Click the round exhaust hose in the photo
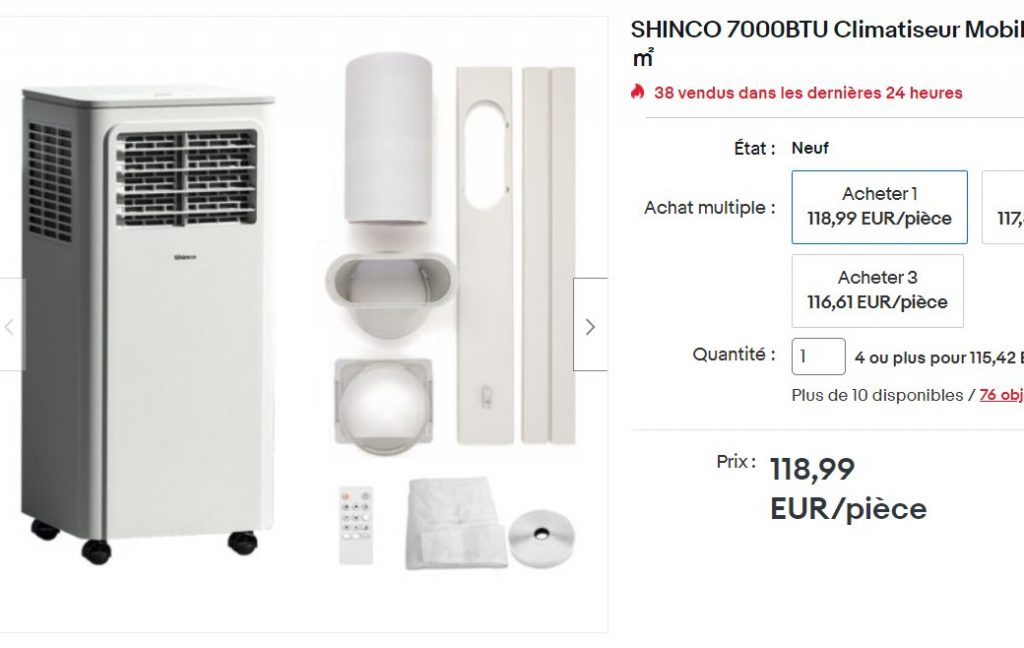Image resolution: width=1024 pixels, height=648 pixels. click(388, 138)
